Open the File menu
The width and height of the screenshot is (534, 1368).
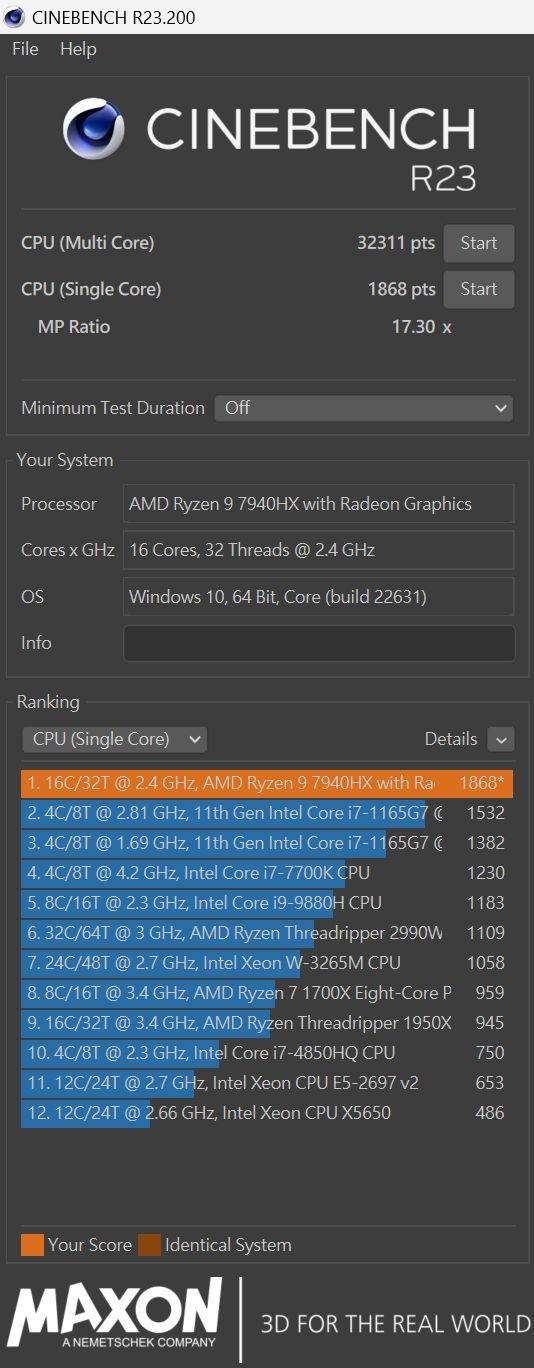click(x=25, y=49)
